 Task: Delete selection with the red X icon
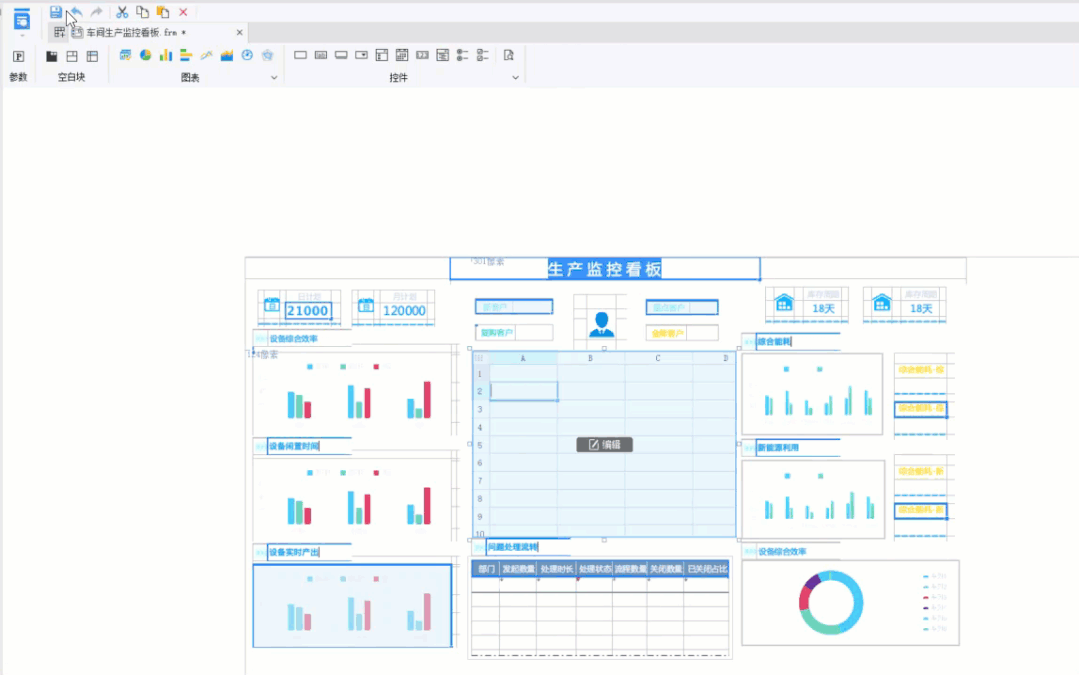tap(183, 12)
